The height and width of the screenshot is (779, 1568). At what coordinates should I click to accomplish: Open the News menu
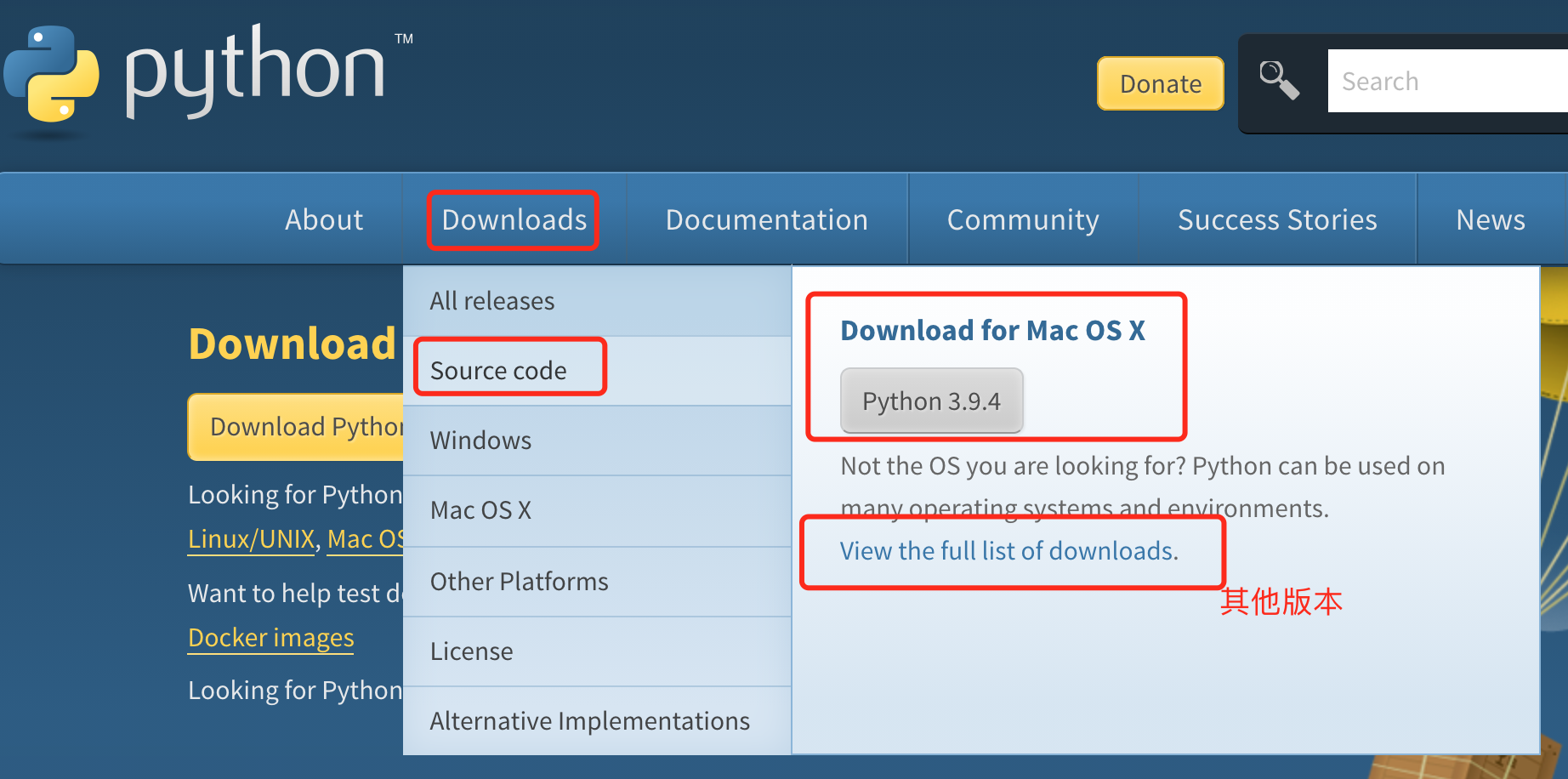point(1490,219)
